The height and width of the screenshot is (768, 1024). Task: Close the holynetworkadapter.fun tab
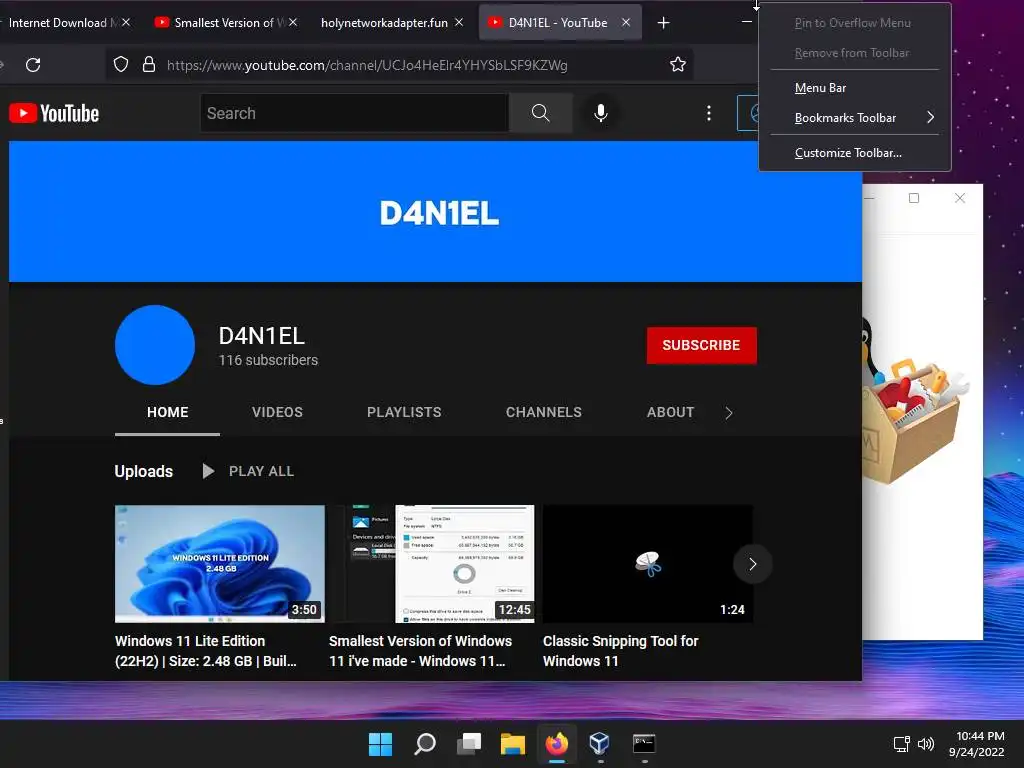click(x=459, y=22)
